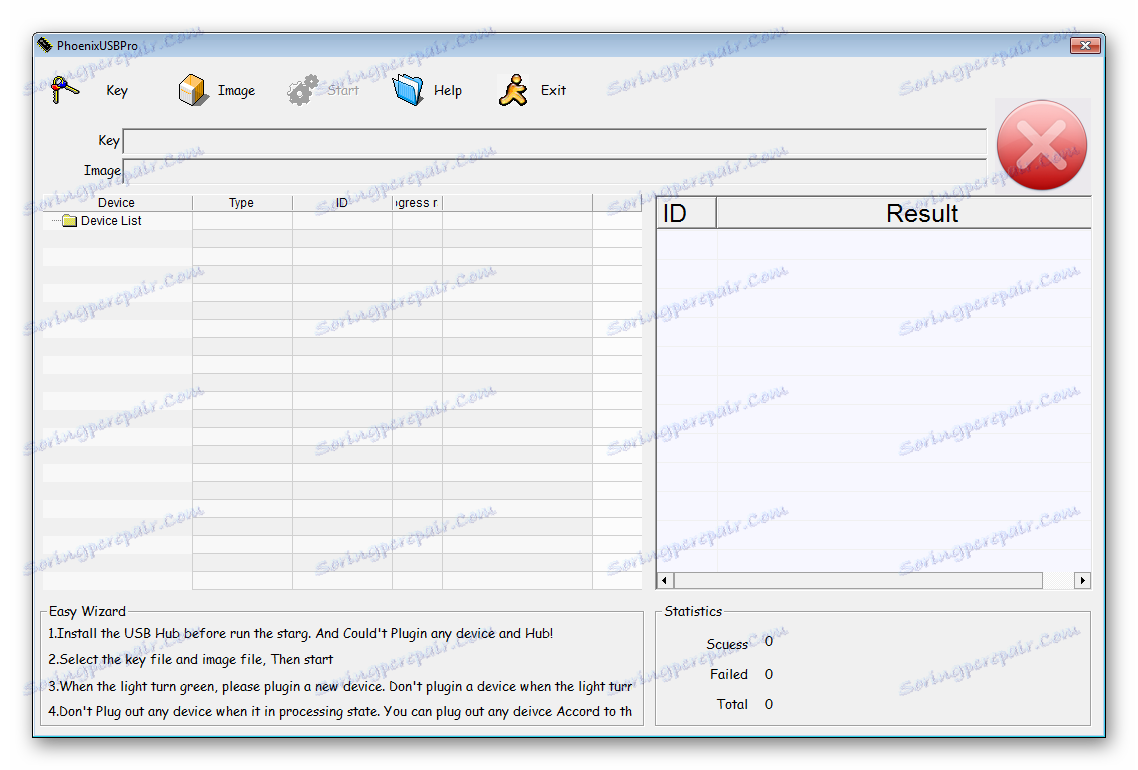Click the Result column header
1138x770 pixels.
click(x=904, y=213)
